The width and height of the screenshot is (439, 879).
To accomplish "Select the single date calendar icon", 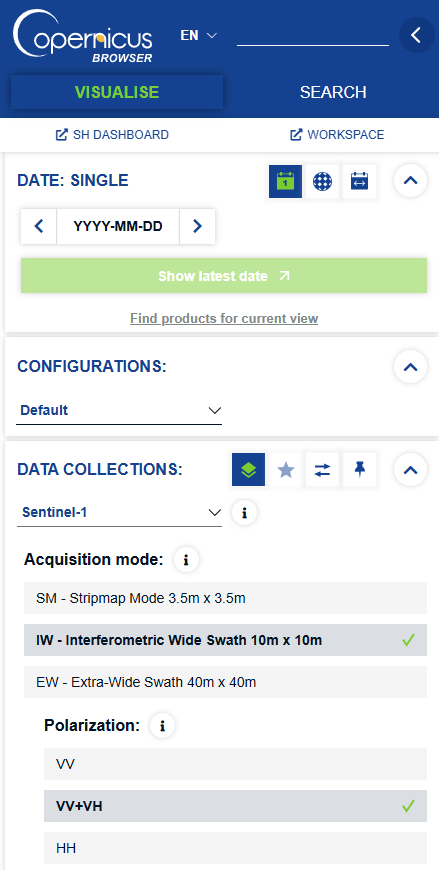I will [285, 181].
